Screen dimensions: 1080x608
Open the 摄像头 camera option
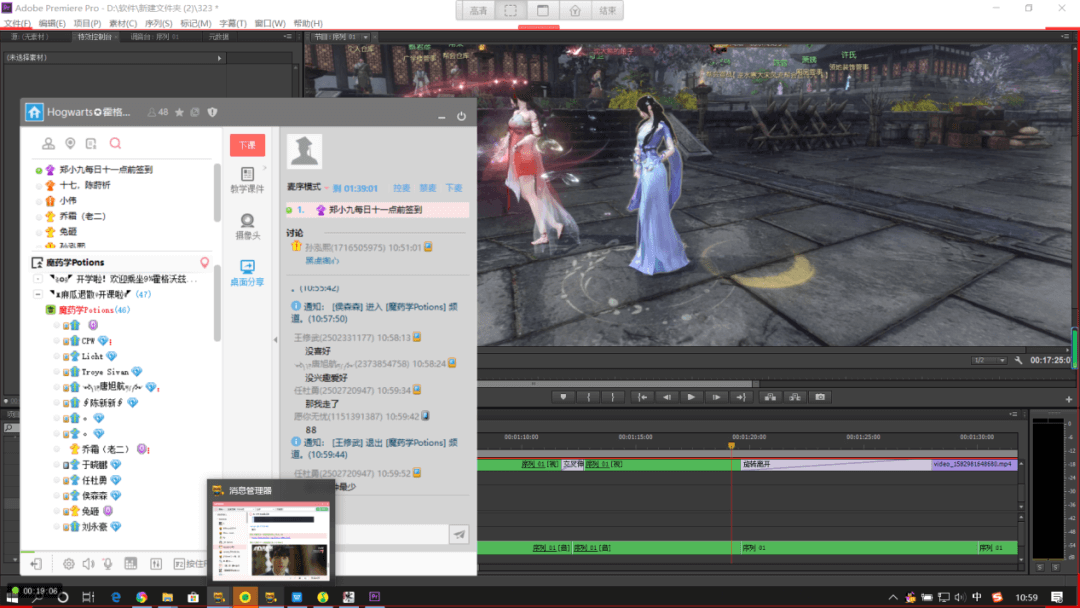tap(247, 221)
